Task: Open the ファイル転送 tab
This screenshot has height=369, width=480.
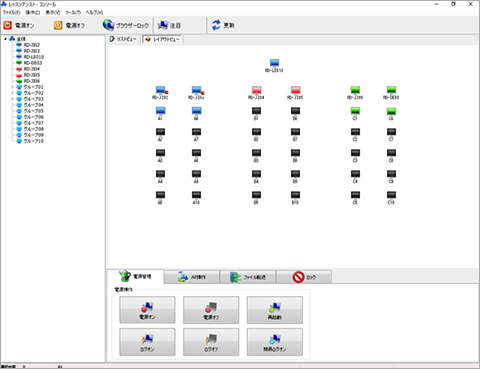Action: [248, 277]
